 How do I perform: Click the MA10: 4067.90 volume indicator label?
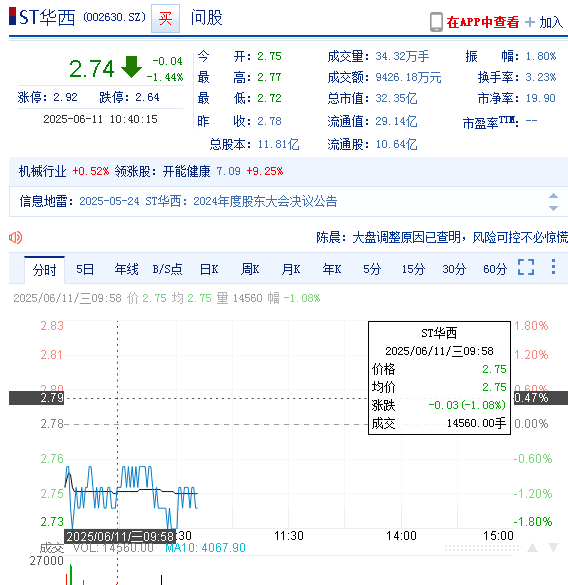[x=205, y=548]
